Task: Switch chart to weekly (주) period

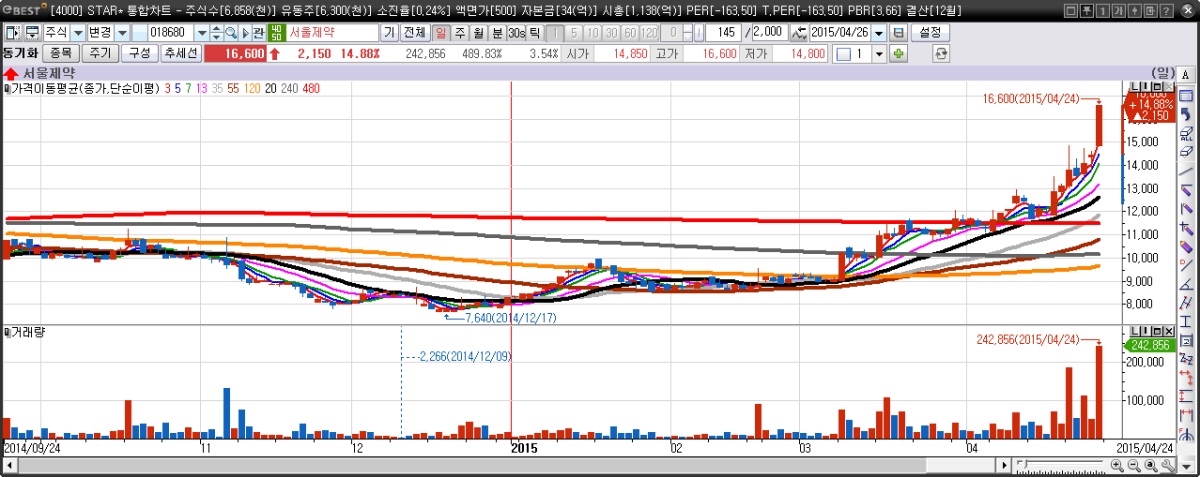Action: 460,32
